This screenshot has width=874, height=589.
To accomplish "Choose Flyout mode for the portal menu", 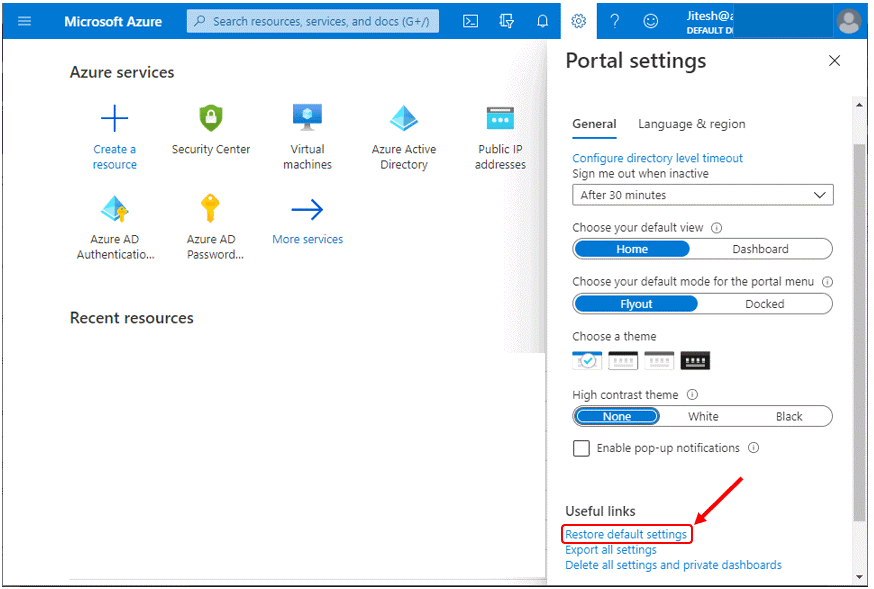I will (x=636, y=304).
